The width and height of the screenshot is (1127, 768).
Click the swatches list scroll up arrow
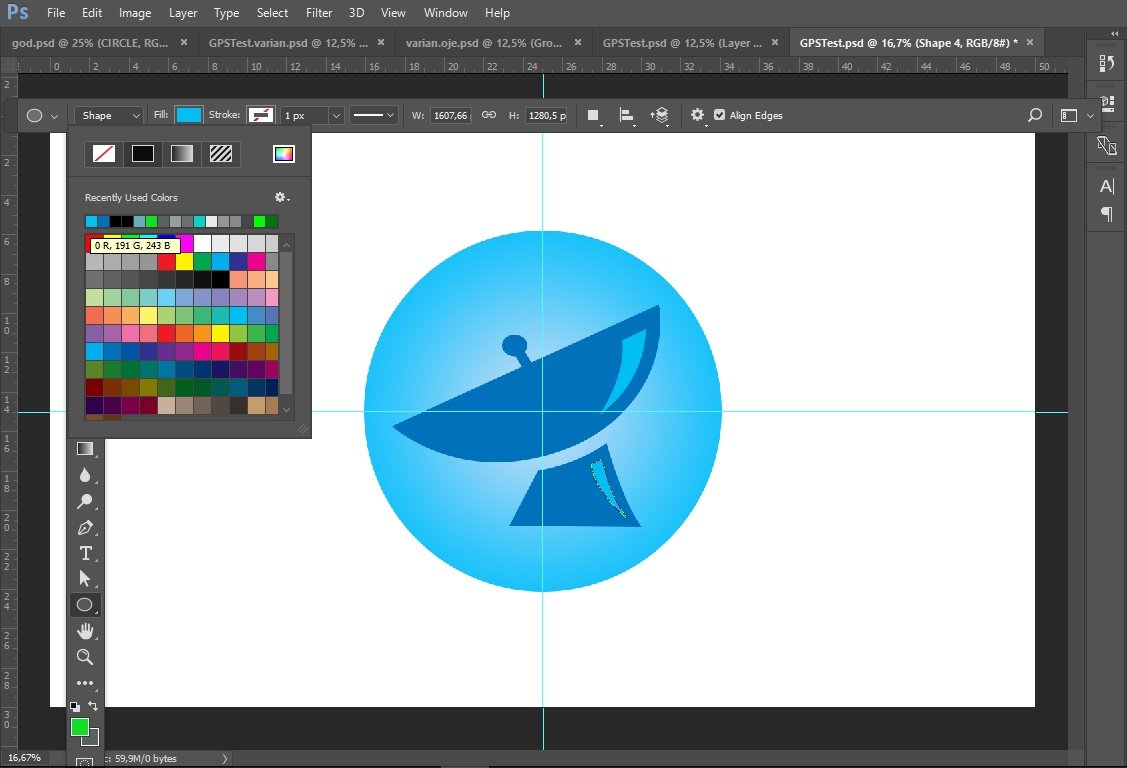(x=286, y=245)
